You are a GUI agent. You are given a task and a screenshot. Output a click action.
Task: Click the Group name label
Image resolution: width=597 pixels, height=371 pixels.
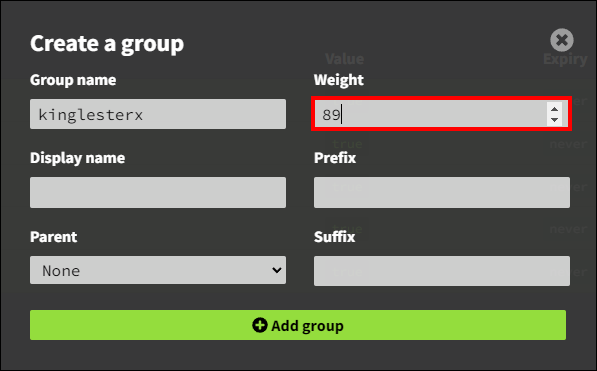[73, 80]
